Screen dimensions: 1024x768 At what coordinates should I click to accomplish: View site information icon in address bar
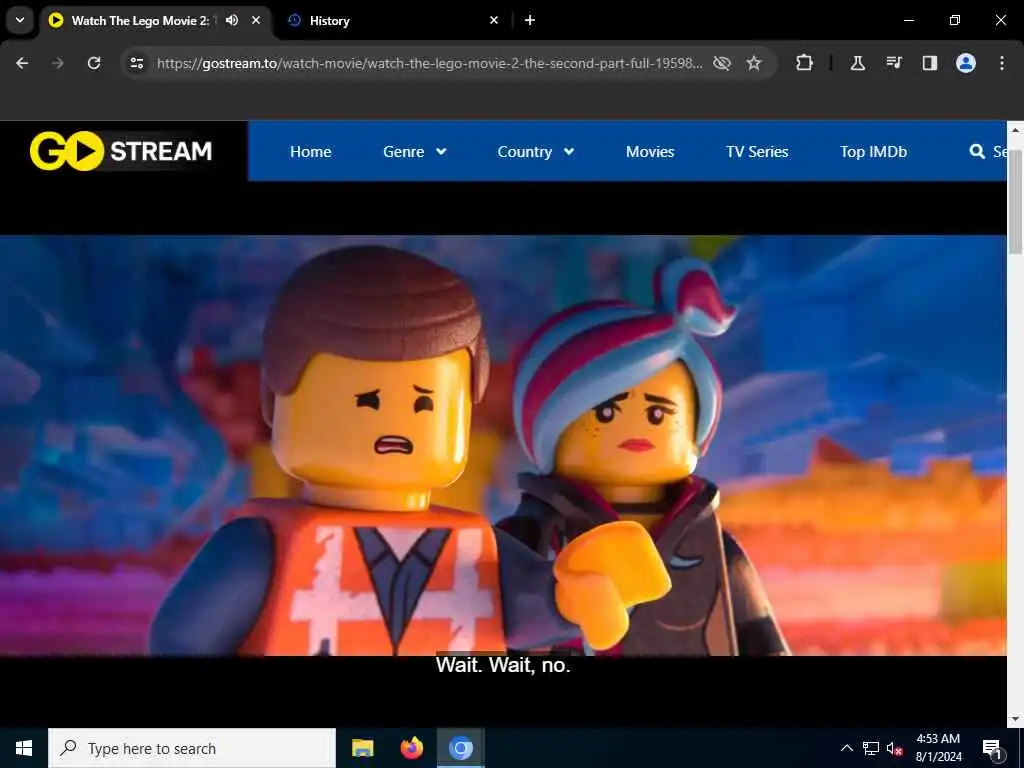click(x=136, y=63)
